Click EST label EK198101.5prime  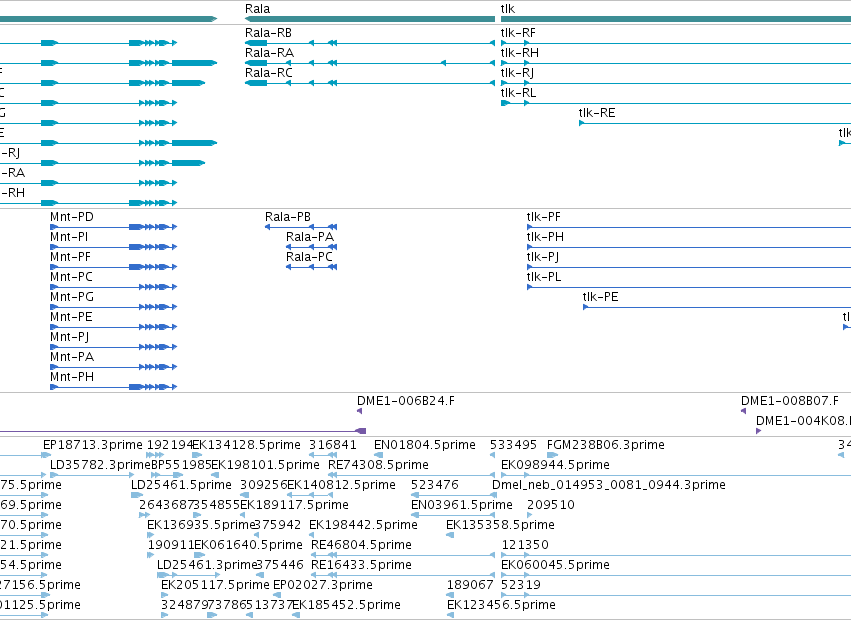(x=265, y=465)
